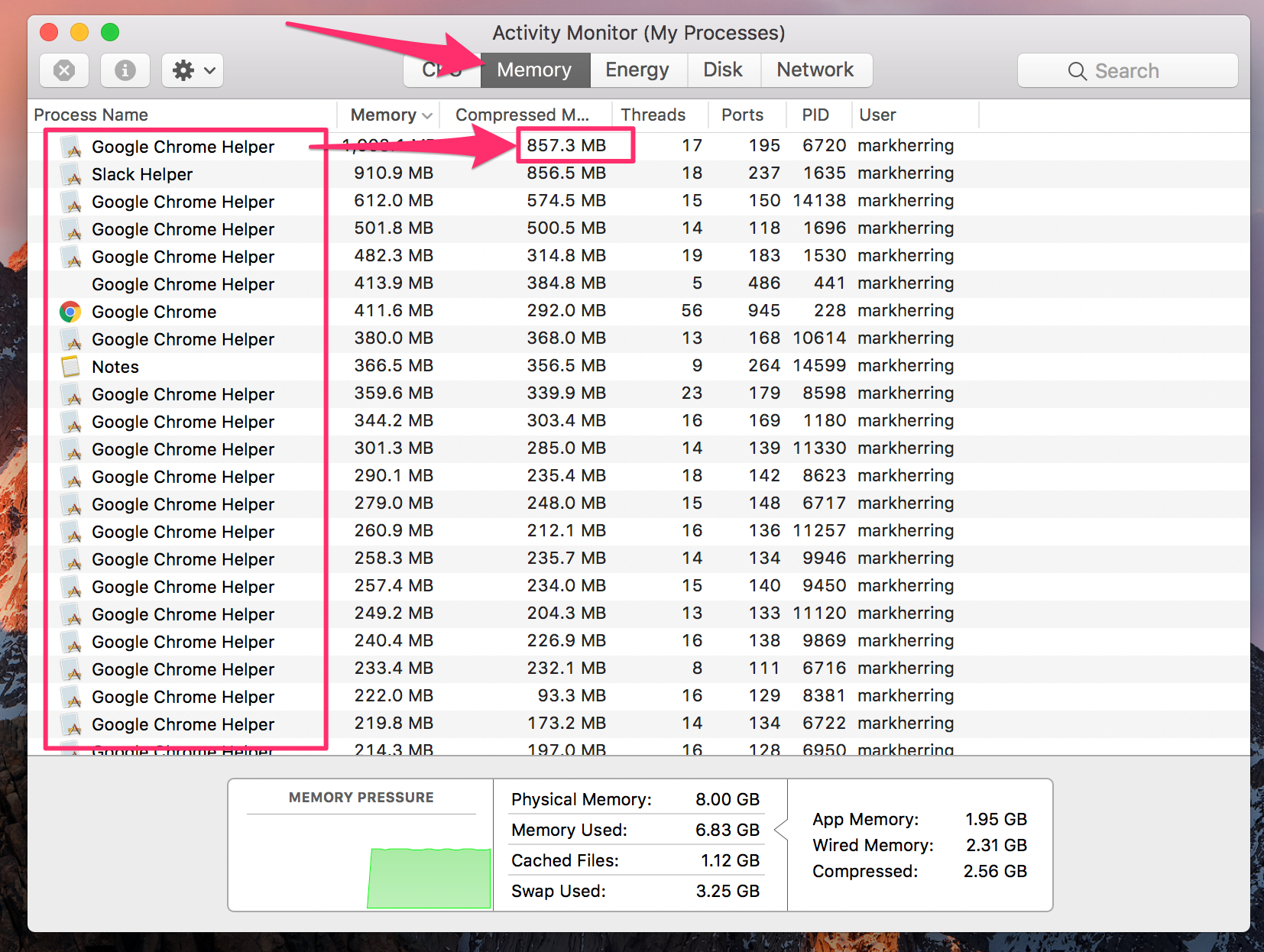The width and height of the screenshot is (1264, 952).
Task: Switch to the Network tab
Action: tap(816, 70)
